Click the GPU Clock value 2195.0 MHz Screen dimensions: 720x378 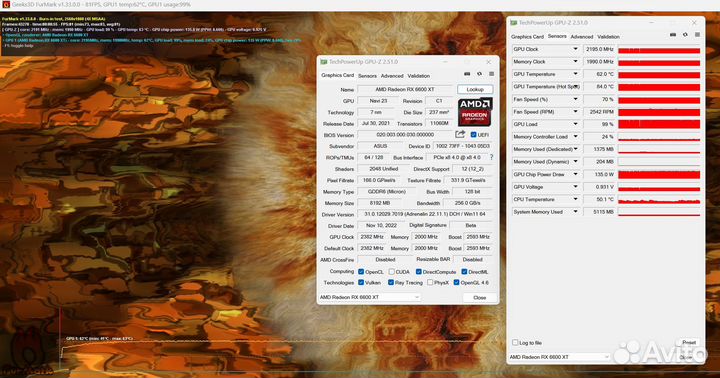point(599,49)
